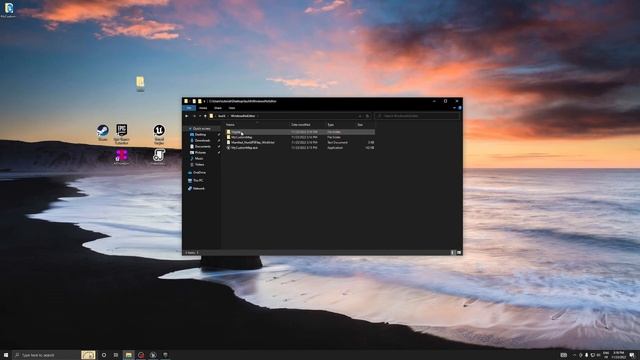The image size is (640, 360).
Task: Focus the File Explorer search box
Action: click(x=417, y=116)
